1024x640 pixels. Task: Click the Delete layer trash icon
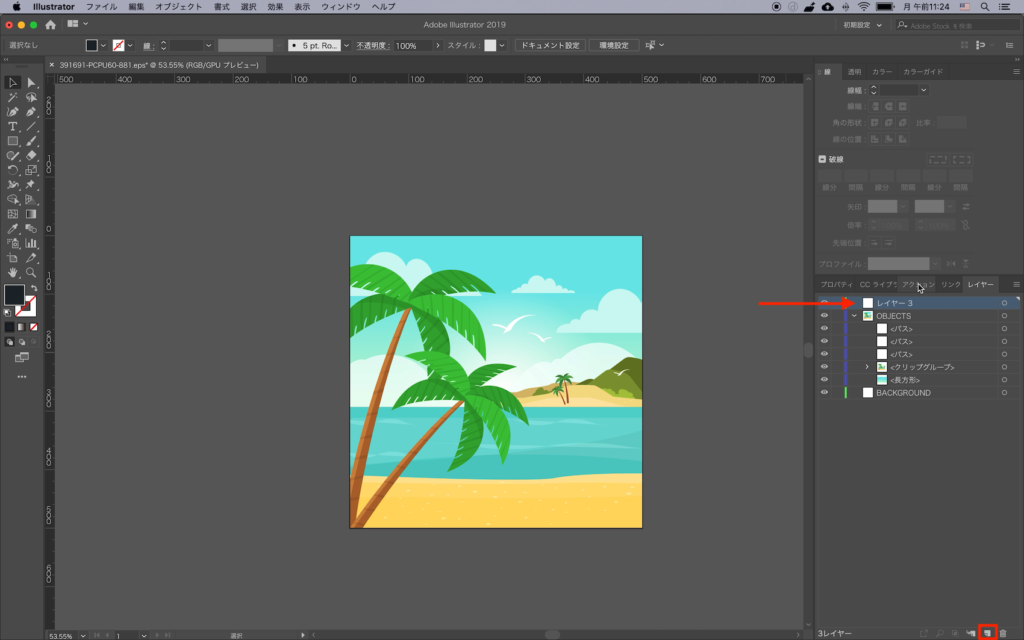click(x=1003, y=633)
